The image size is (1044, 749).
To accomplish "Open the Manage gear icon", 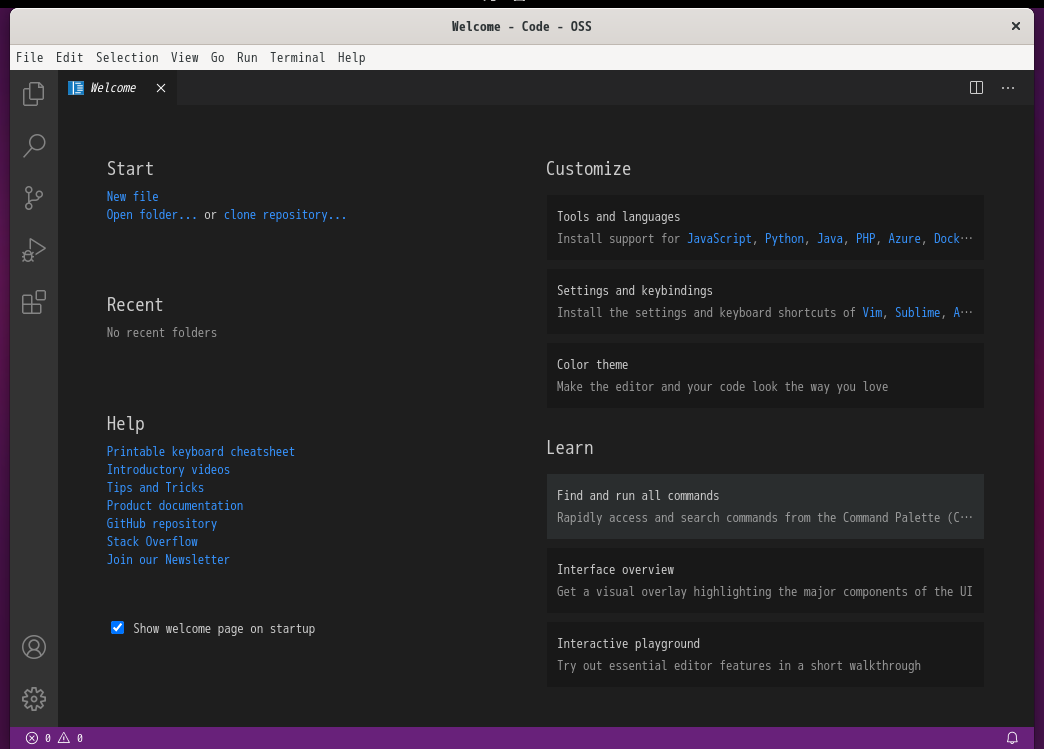I will pos(34,699).
